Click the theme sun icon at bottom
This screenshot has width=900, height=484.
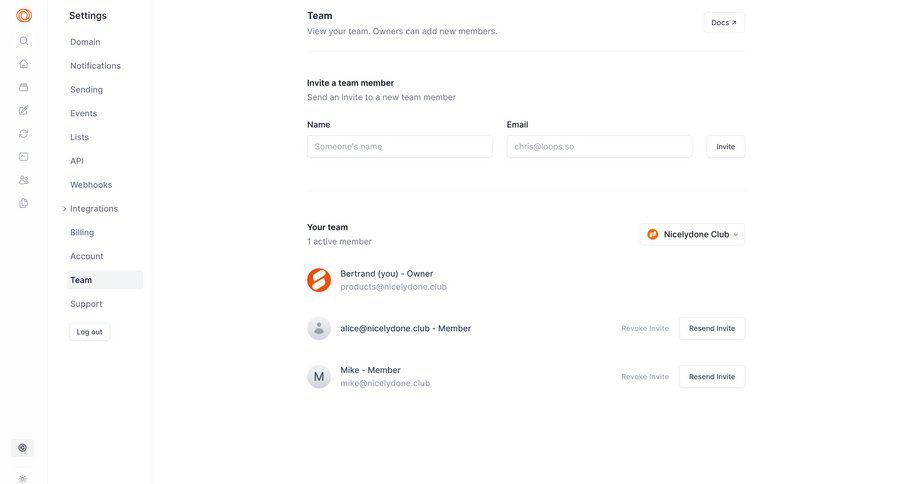click(23, 478)
